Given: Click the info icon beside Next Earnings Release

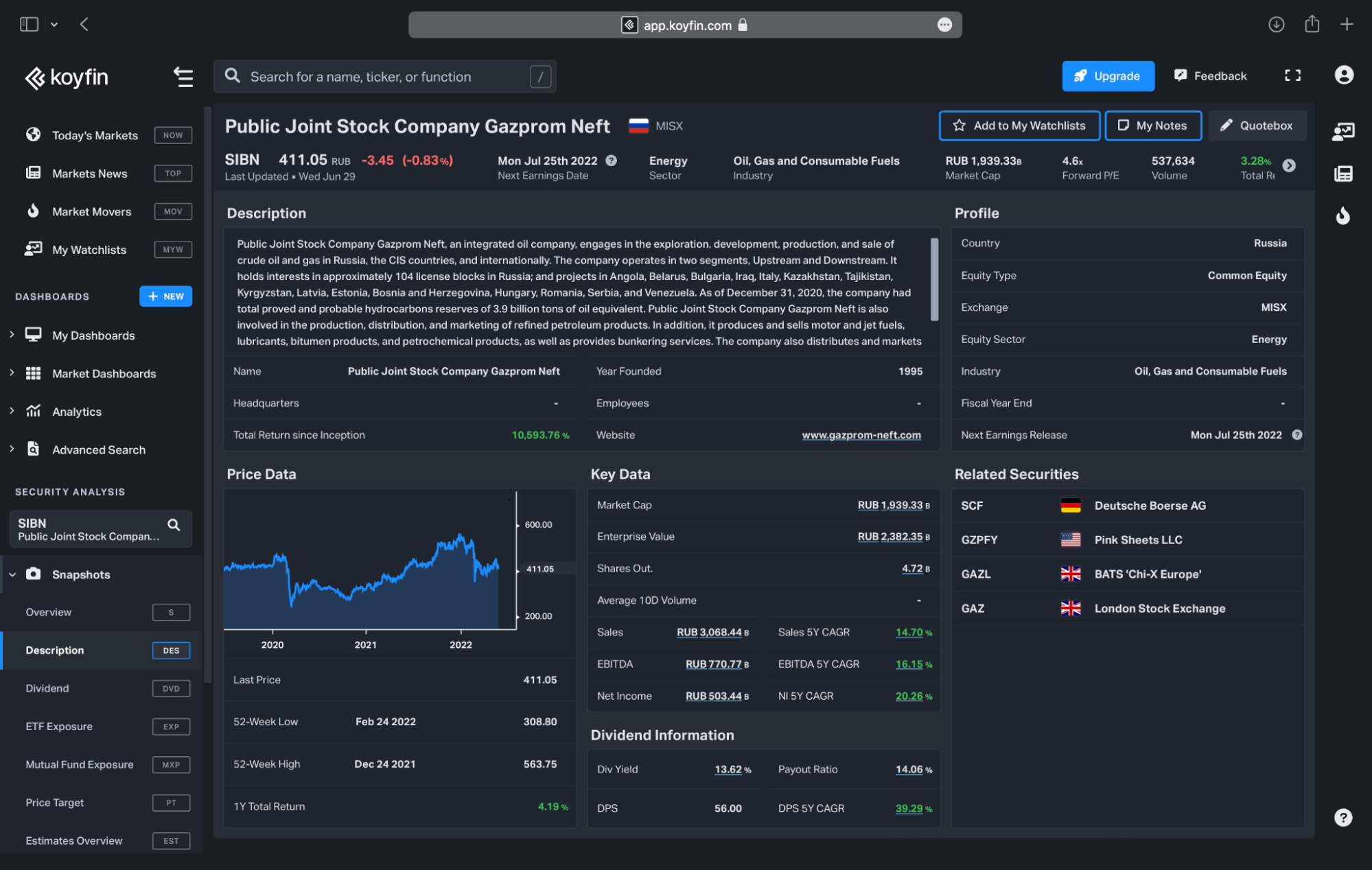Looking at the screenshot, I should point(1297,435).
